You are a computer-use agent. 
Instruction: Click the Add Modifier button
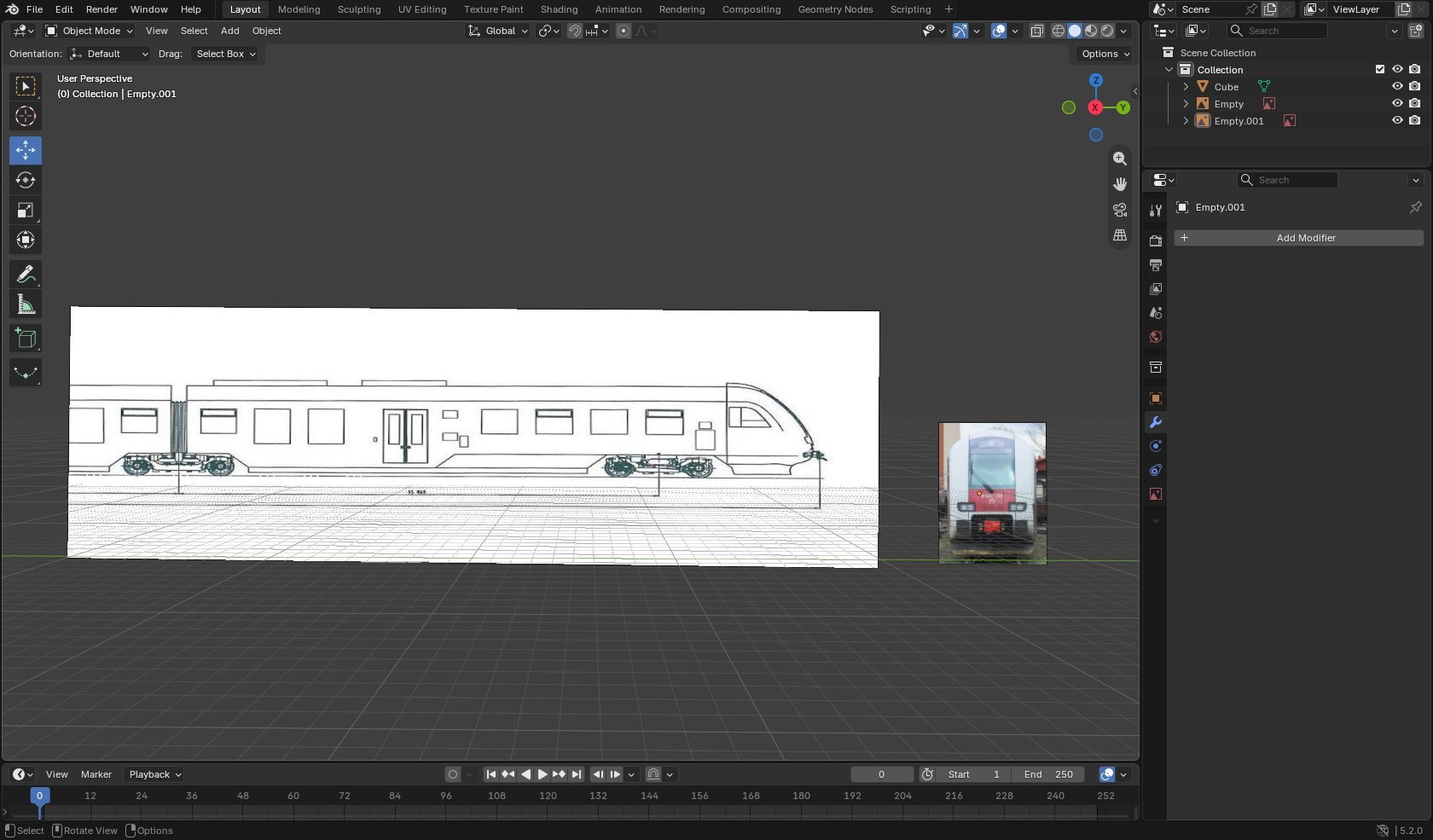click(x=1299, y=238)
